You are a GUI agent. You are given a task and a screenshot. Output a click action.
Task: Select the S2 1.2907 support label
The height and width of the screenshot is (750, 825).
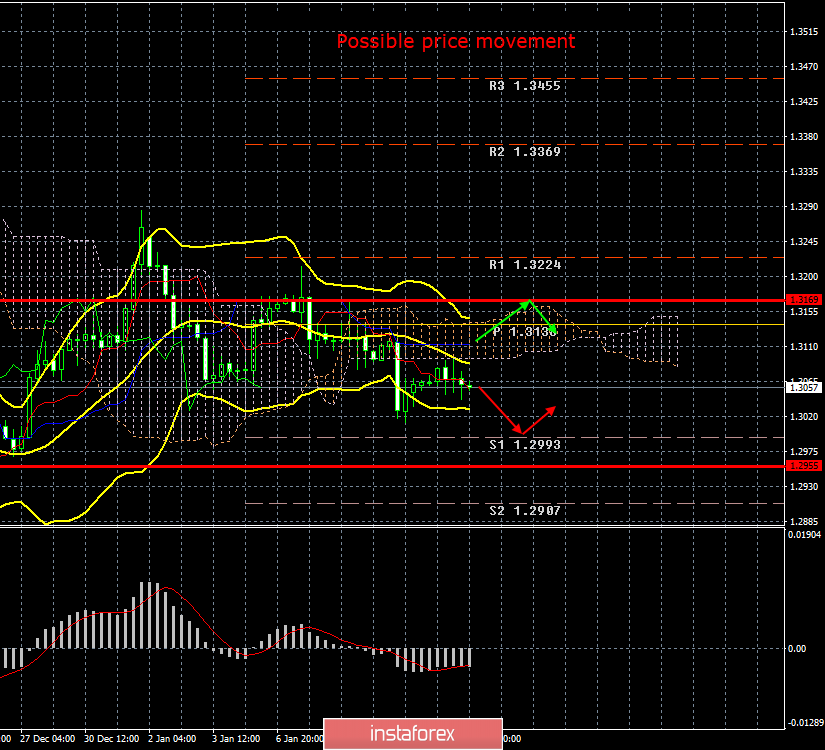click(525, 510)
